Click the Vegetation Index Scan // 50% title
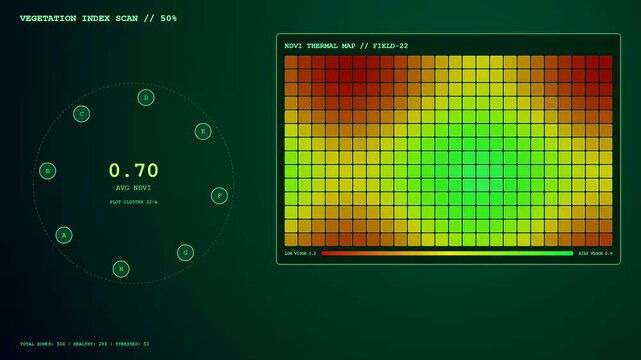Screen dimensions: 641x360 98,18
